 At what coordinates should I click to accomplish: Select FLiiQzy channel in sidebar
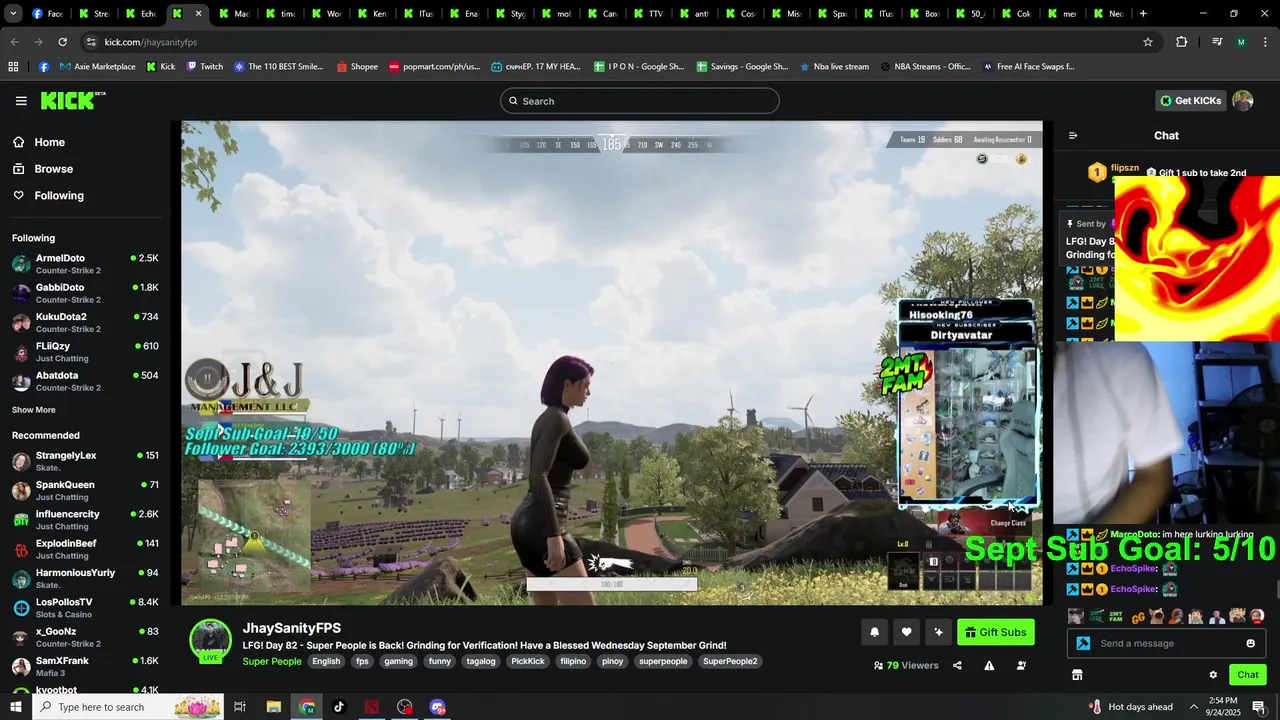[85, 351]
